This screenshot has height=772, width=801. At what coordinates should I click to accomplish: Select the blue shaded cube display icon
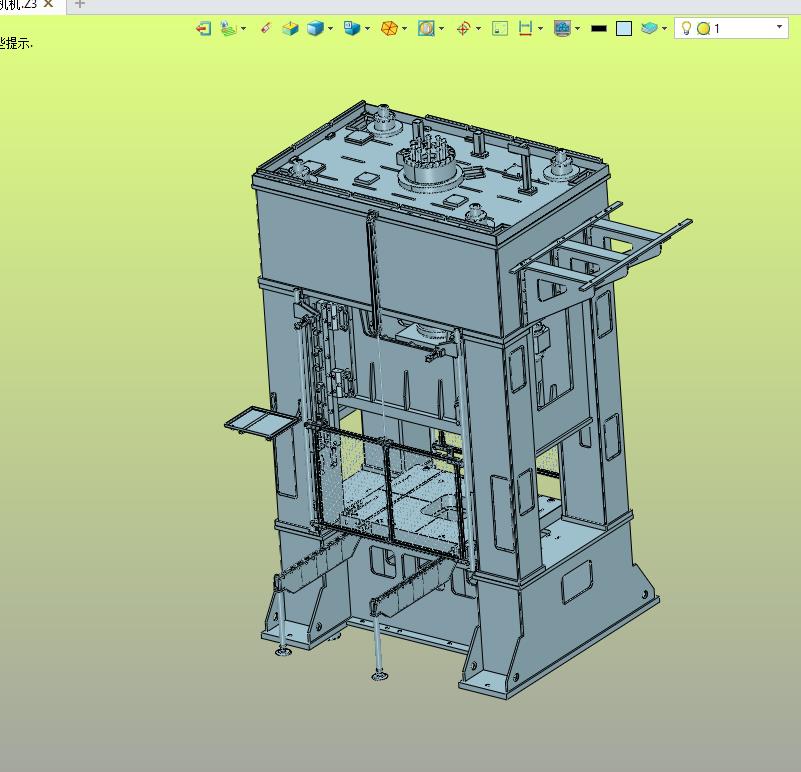pos(315,28)
